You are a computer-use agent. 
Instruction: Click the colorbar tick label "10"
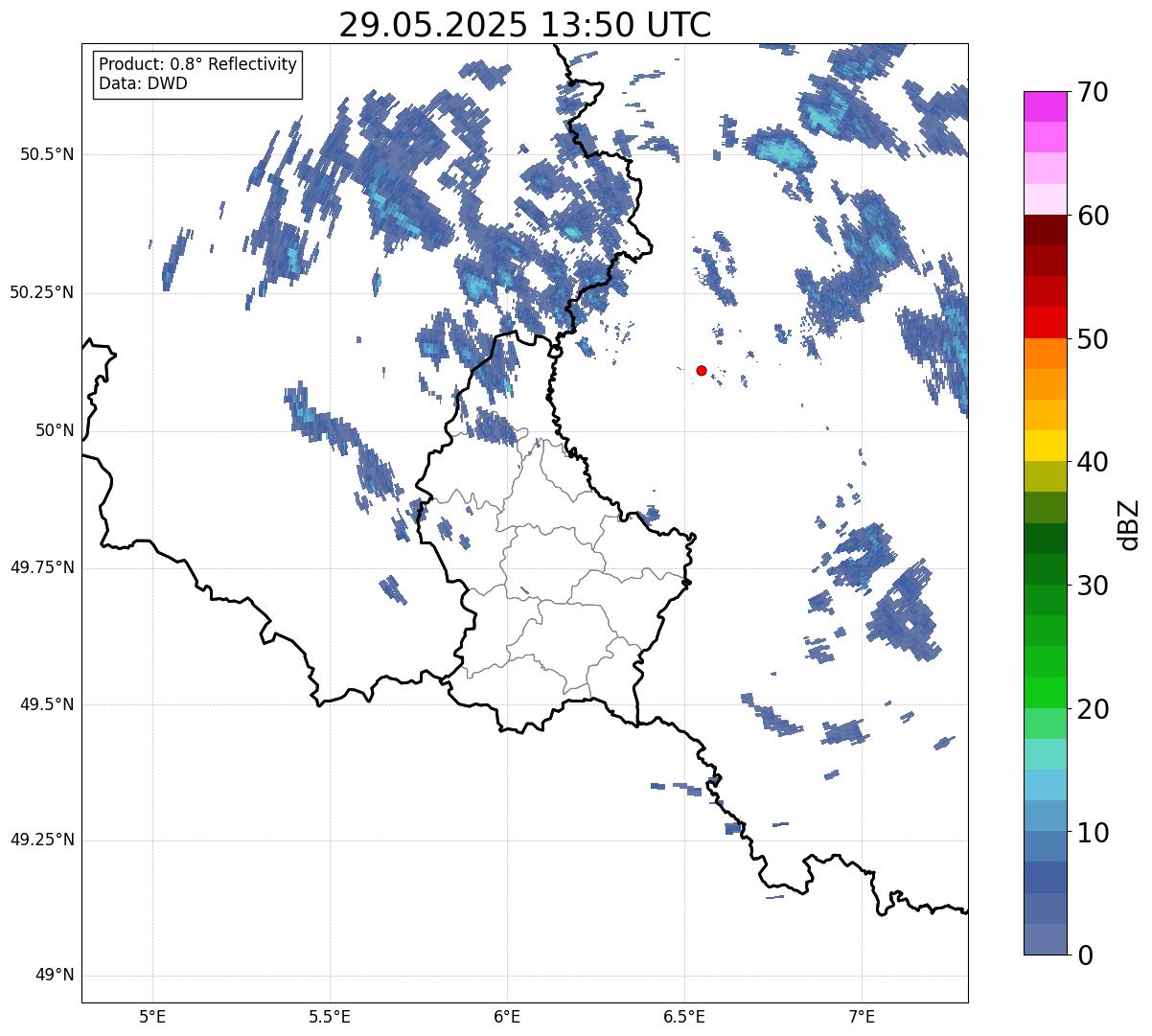(1093, 832)
